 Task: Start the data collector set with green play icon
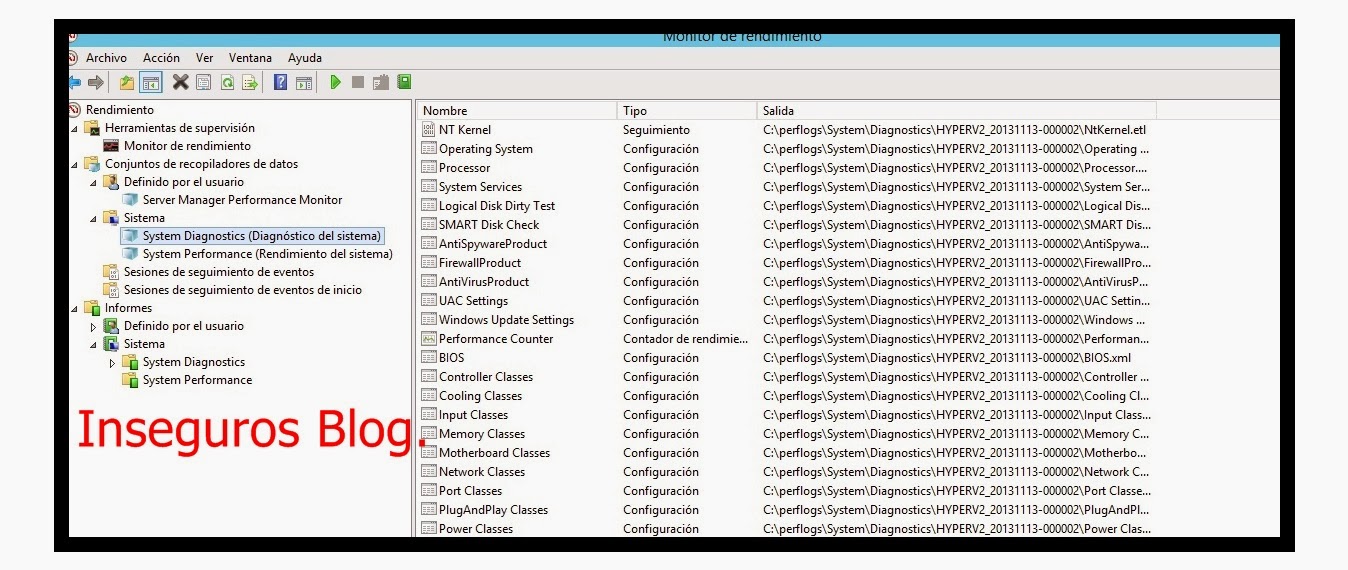(336, 83)
